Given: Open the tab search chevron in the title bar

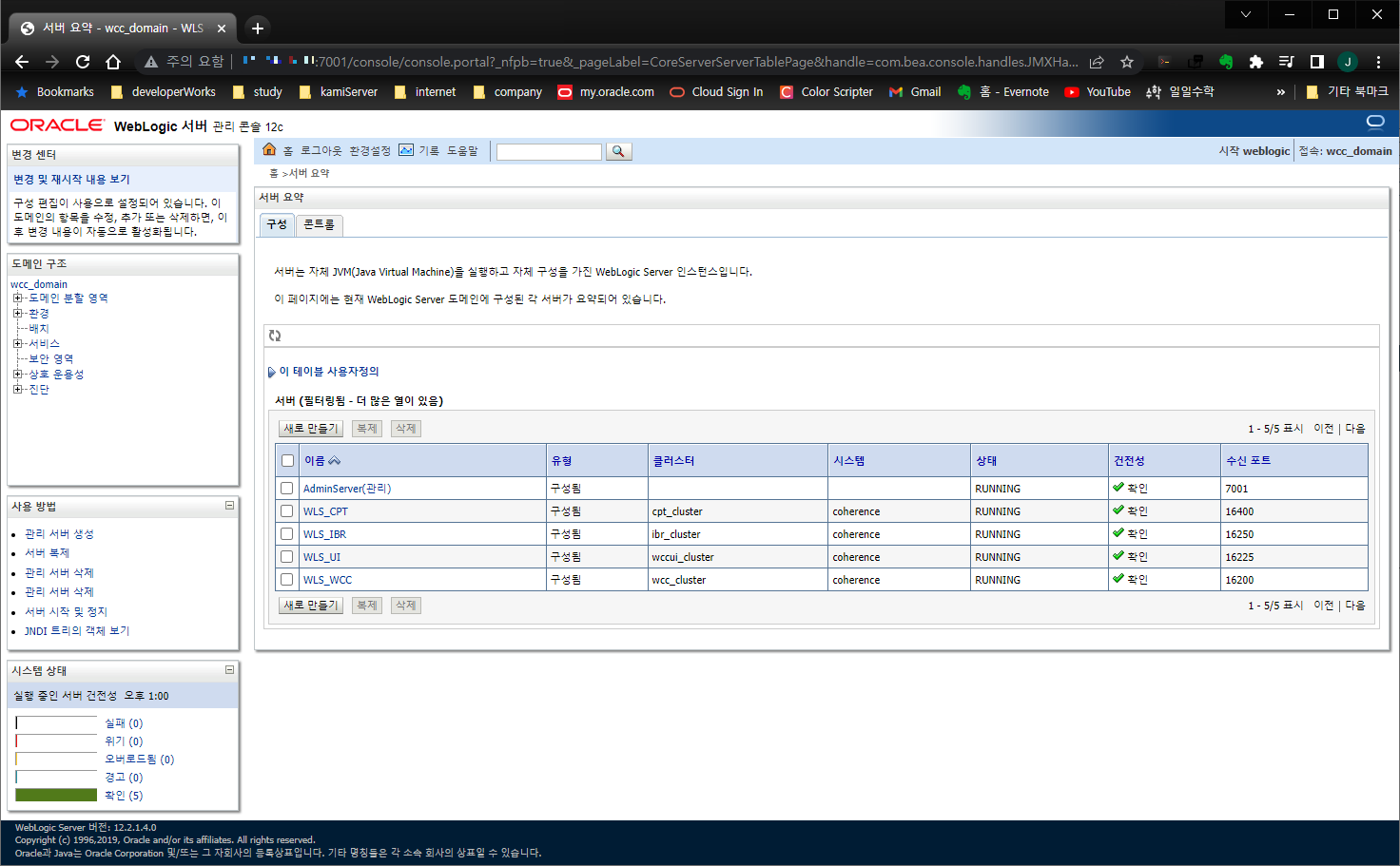Looking at the screenshot, I should pyautogui.click(x=1245, y=14).
